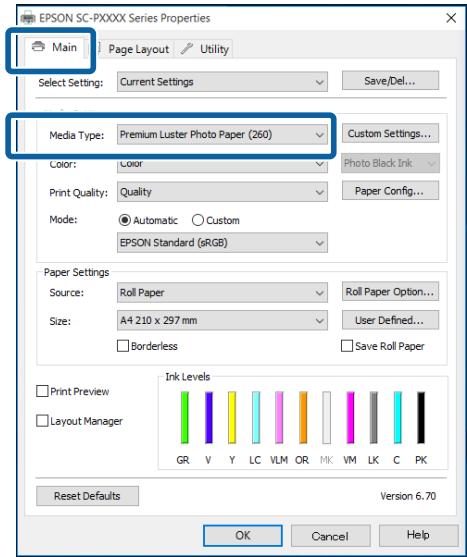Viewport: 467px width, 557px height.
Task: Open the Select Setting dropdown
Action: [222, 82]
